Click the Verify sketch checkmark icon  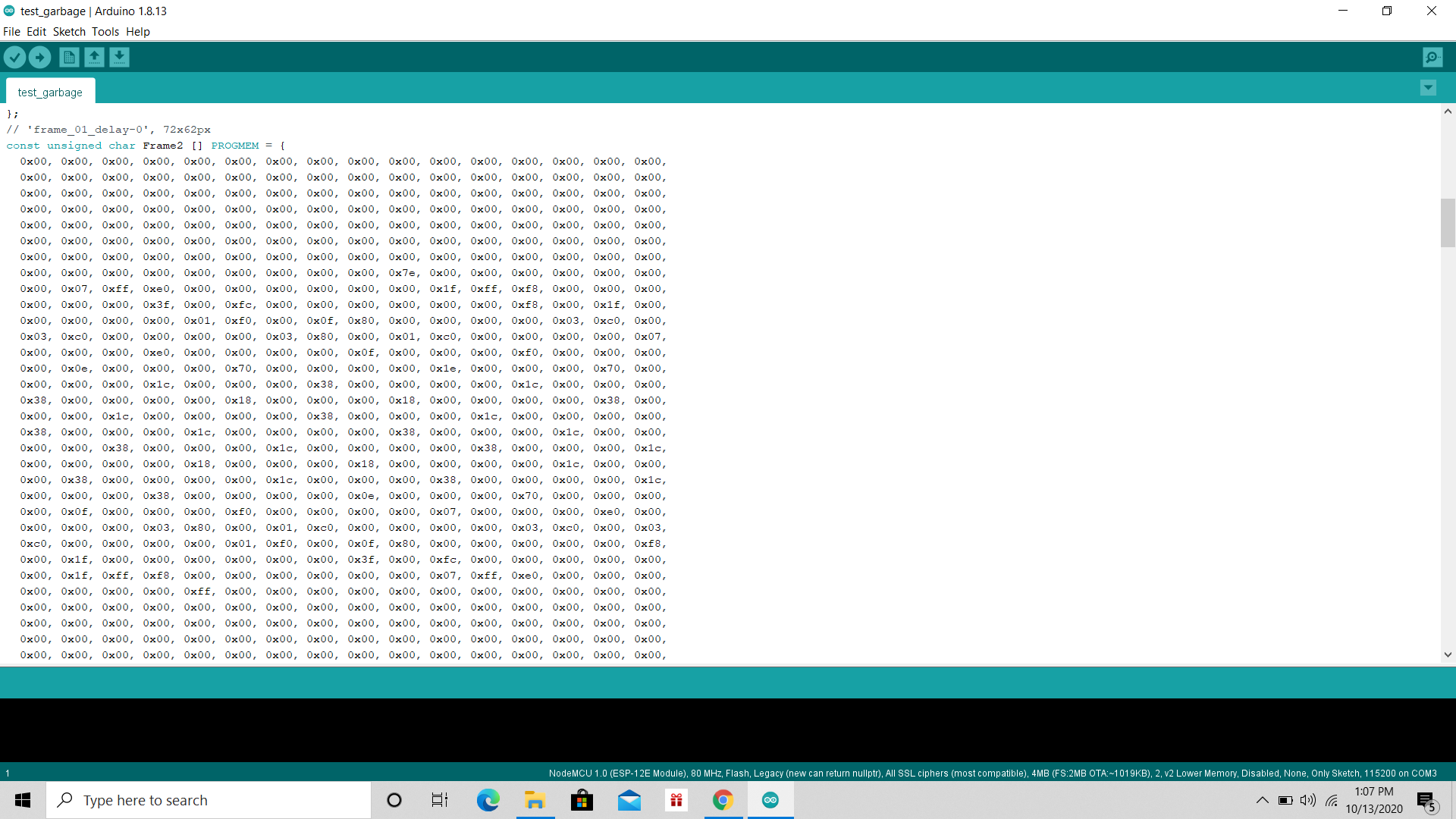pyautogui.click(x=14, y=57)
